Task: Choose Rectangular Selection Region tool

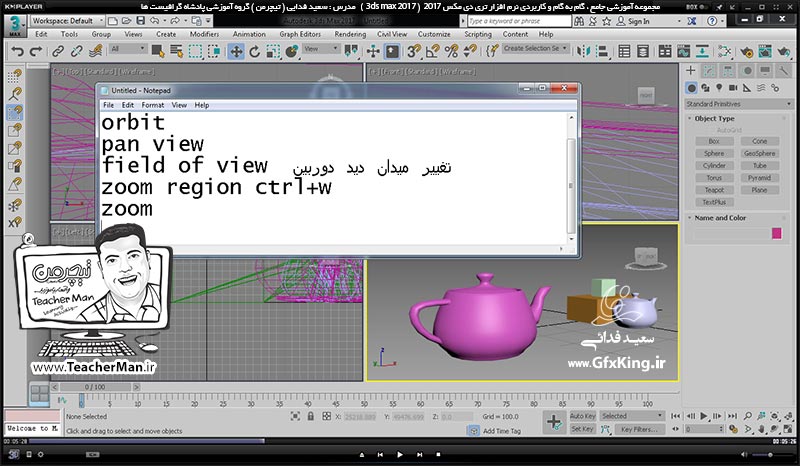Action: click(x=195, y=52)
